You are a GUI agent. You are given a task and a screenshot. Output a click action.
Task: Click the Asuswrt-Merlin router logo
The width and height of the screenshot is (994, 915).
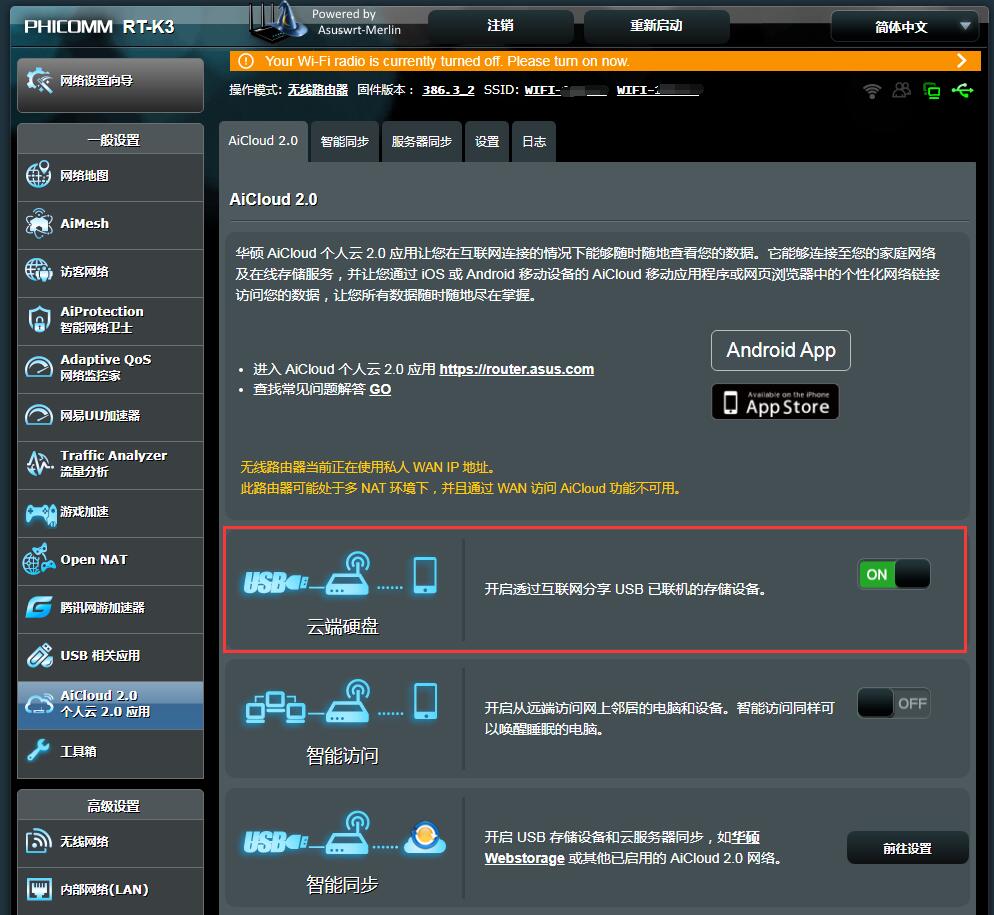[278, 22]
